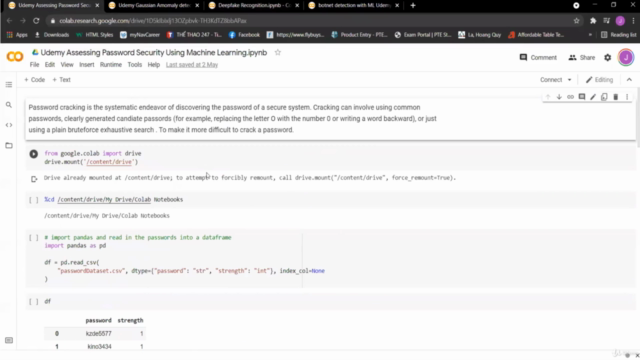The height and width of the screenshot is (360, 640).
Task: Select the kzde5577 password cell
Action: 98,334
